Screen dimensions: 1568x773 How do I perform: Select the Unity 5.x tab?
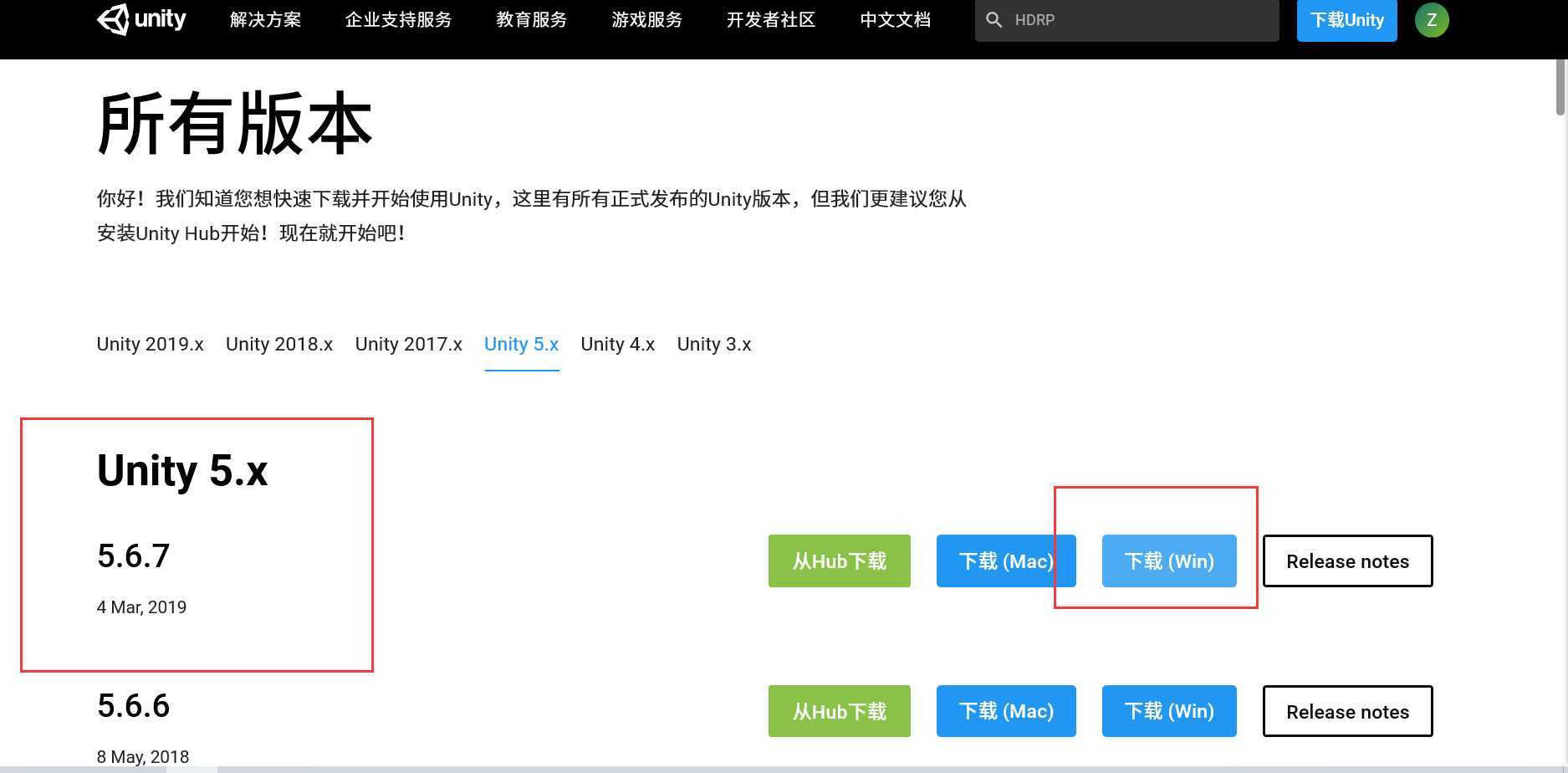click(521, 345)
